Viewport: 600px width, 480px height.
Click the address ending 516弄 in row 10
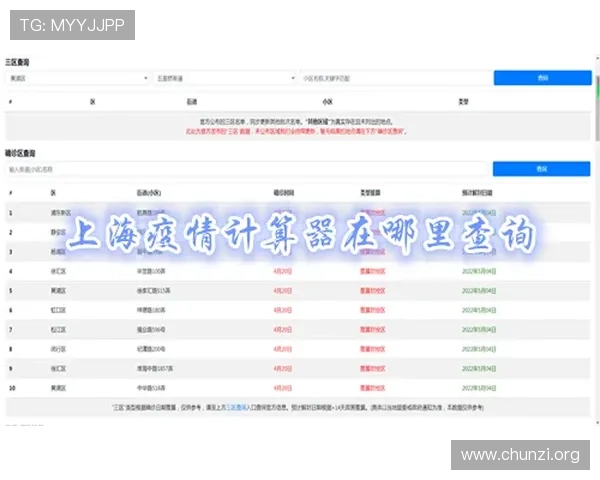click(151, 388)
